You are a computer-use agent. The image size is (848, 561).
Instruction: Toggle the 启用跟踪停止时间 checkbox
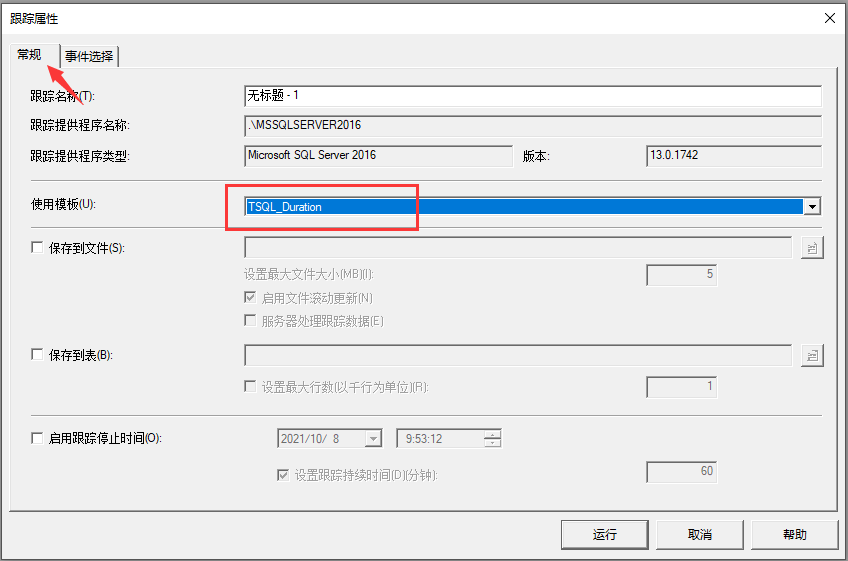[38, 438]
